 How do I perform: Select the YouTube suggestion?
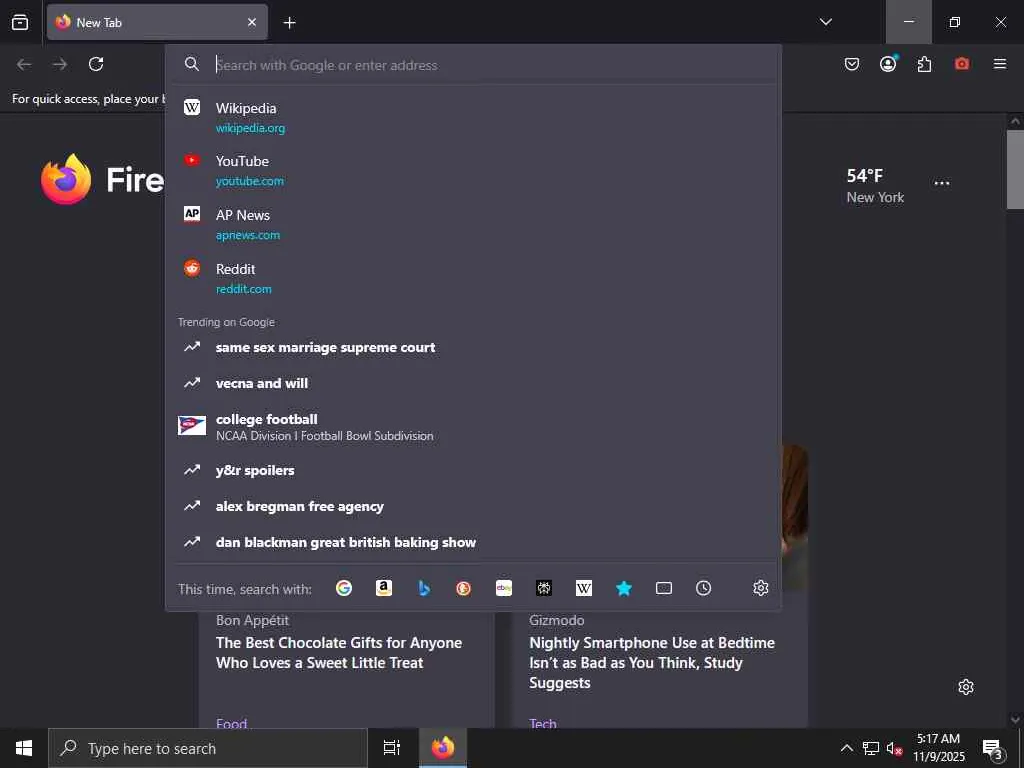pyautogui.click(x=473, y=170)
